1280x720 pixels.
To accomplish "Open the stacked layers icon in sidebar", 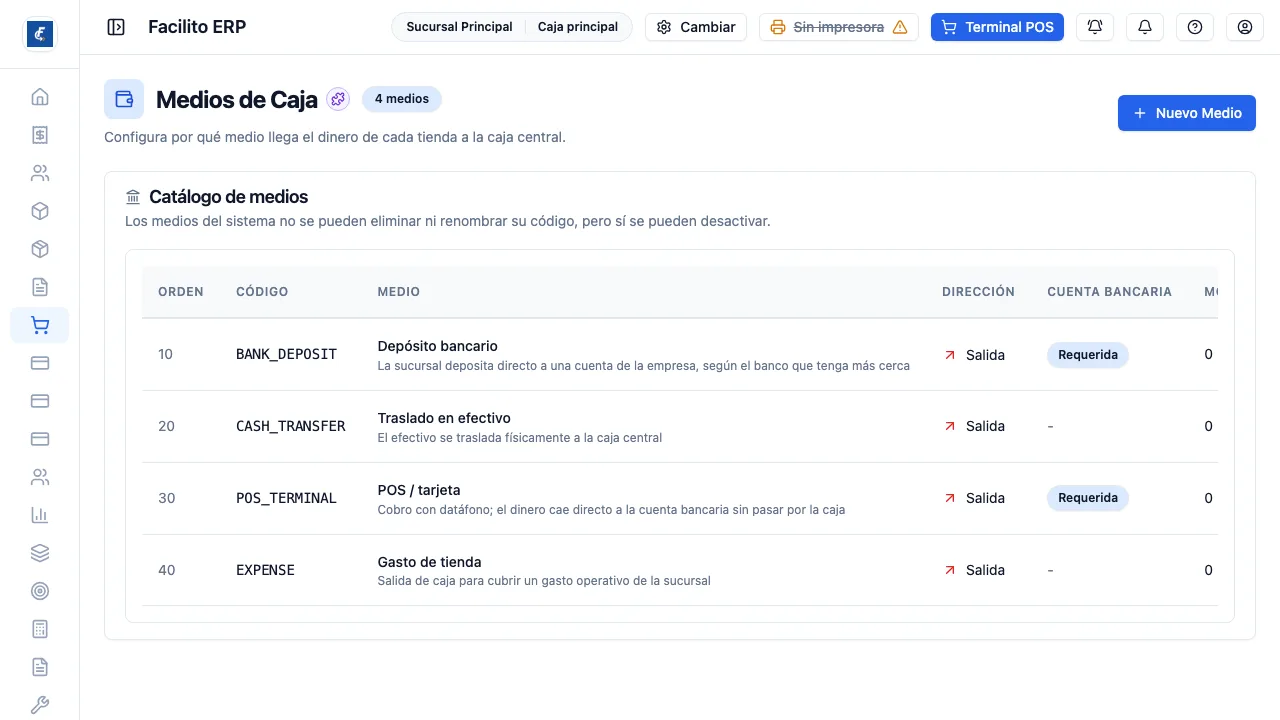I will tap(40, 553).
